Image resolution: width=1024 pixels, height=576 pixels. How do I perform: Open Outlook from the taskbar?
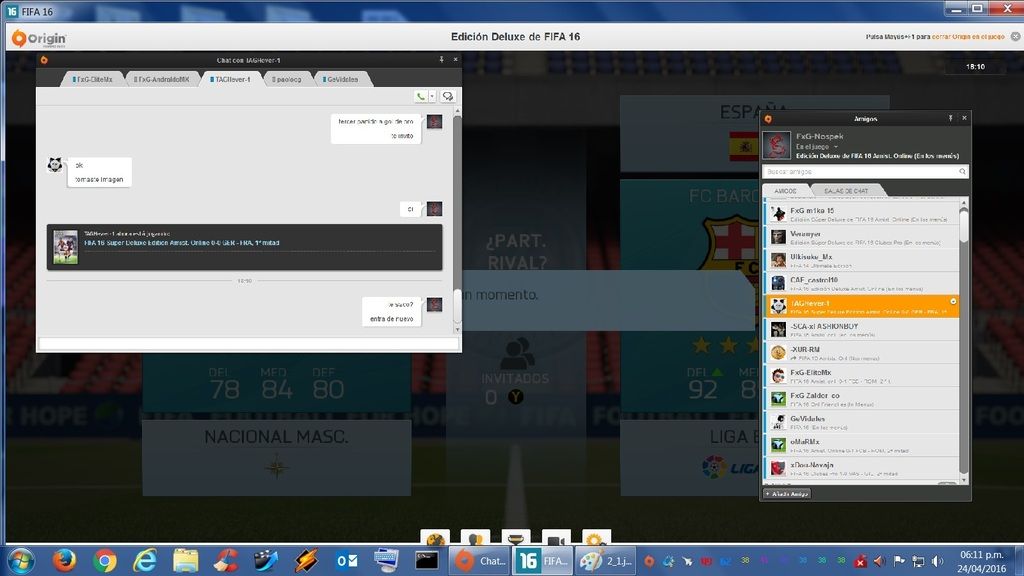point(346,561)
